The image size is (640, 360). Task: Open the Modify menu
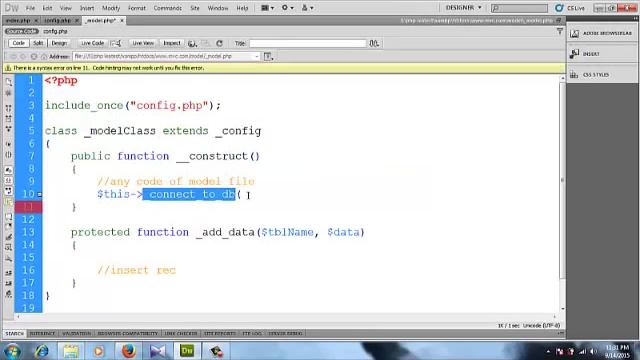[111, 8]
